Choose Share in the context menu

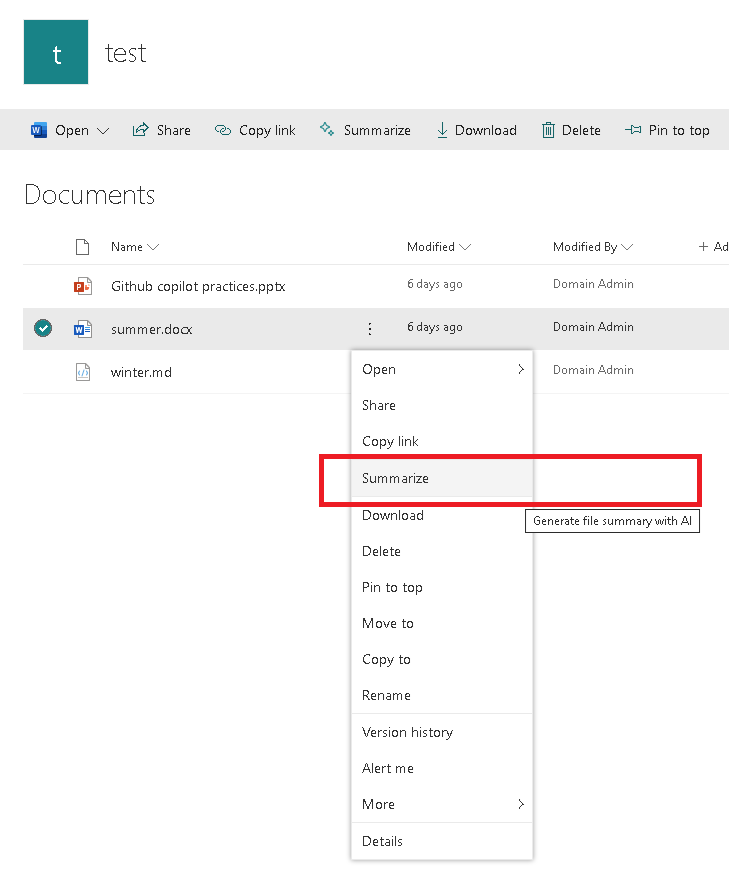pos(442,405)
